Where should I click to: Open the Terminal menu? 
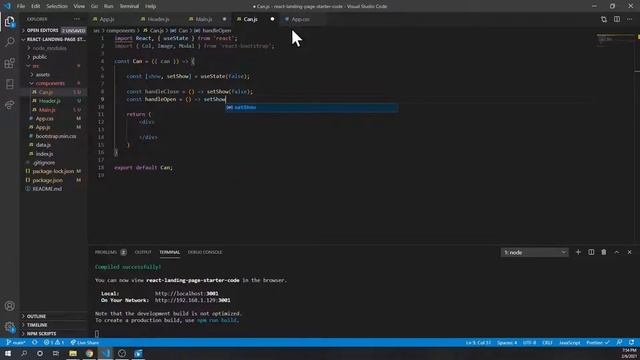pyautogui.click(x=129, y=6)
